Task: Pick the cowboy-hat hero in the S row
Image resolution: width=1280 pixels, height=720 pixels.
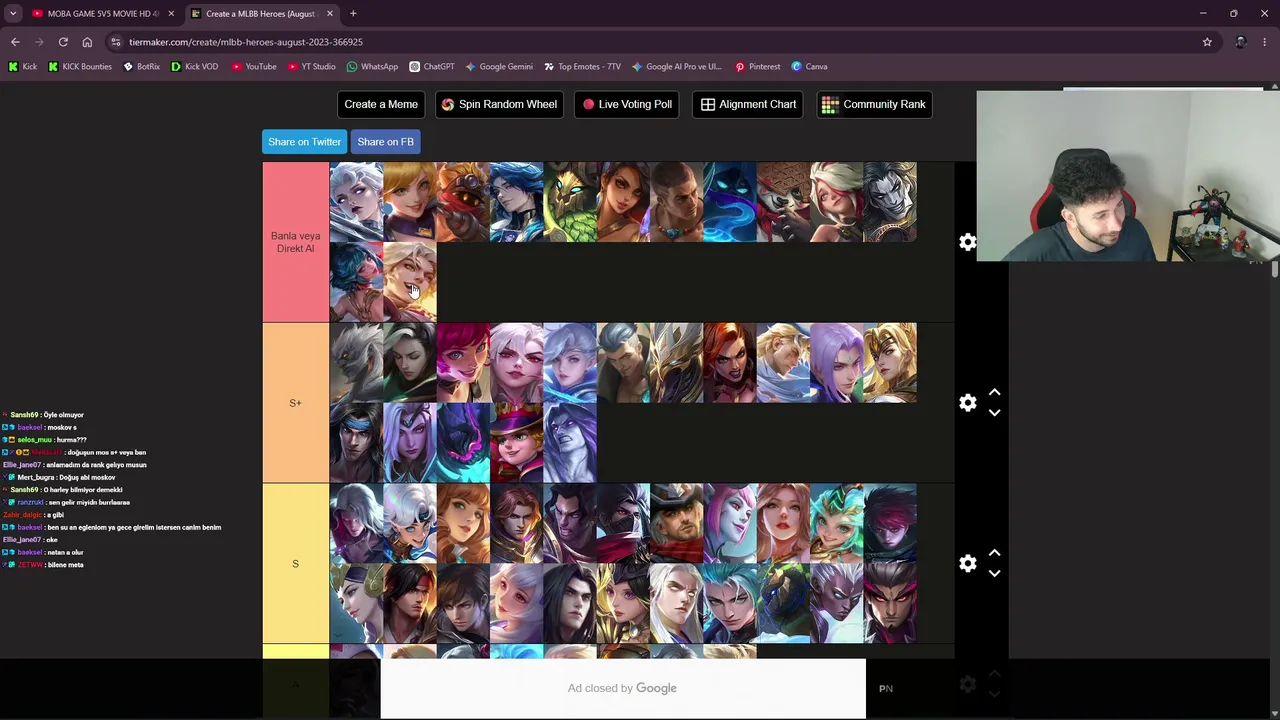Action: pos(677,524)
